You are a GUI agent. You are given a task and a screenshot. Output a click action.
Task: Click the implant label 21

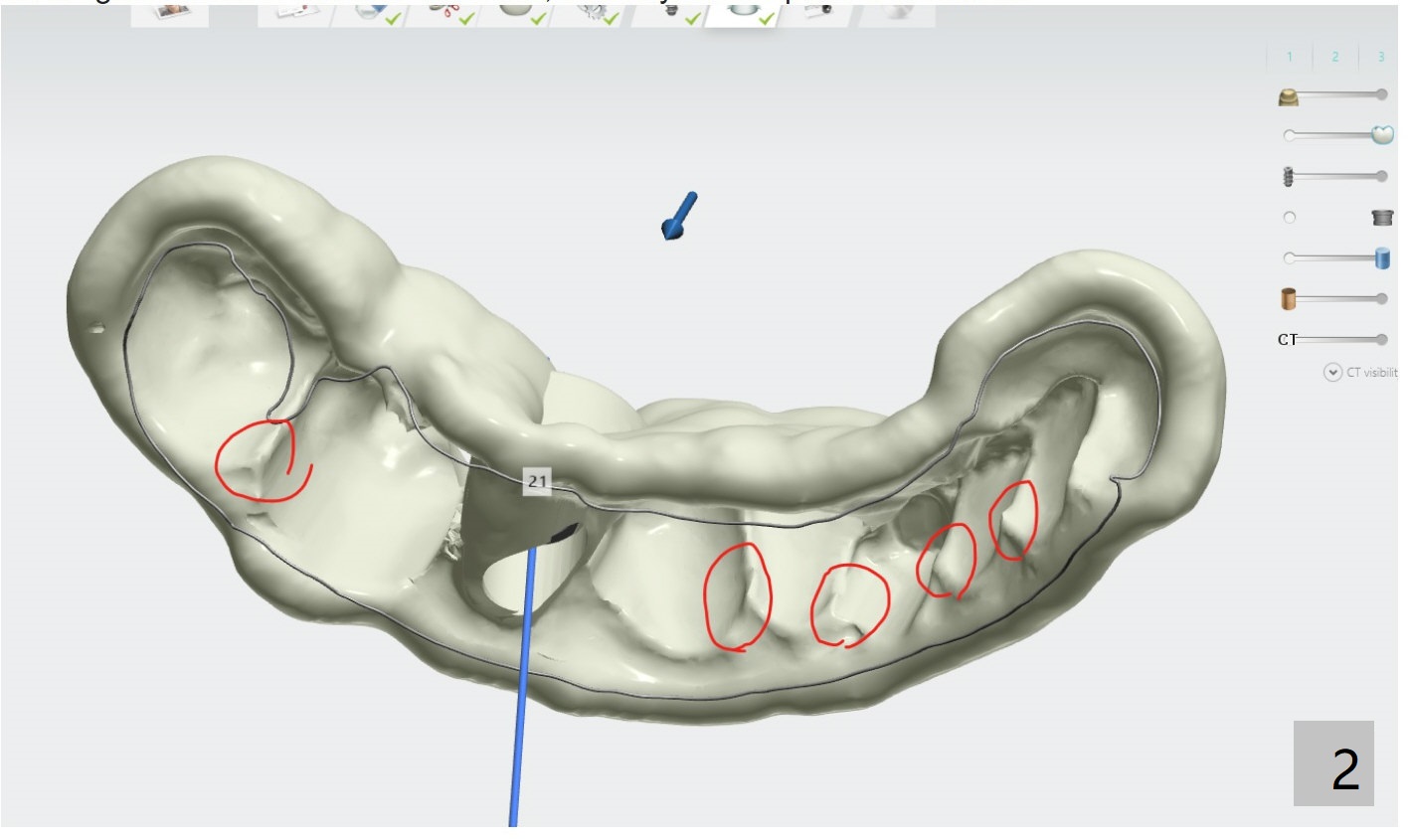point(537,481)
